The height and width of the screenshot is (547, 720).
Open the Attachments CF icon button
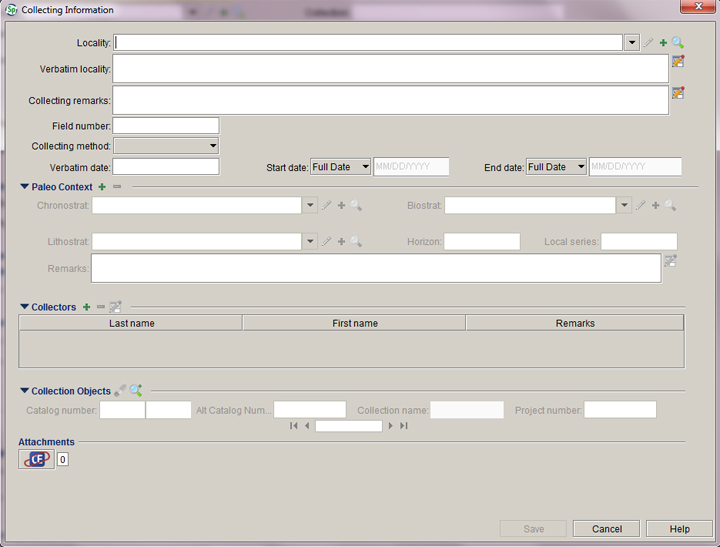[x=36, y=459]
